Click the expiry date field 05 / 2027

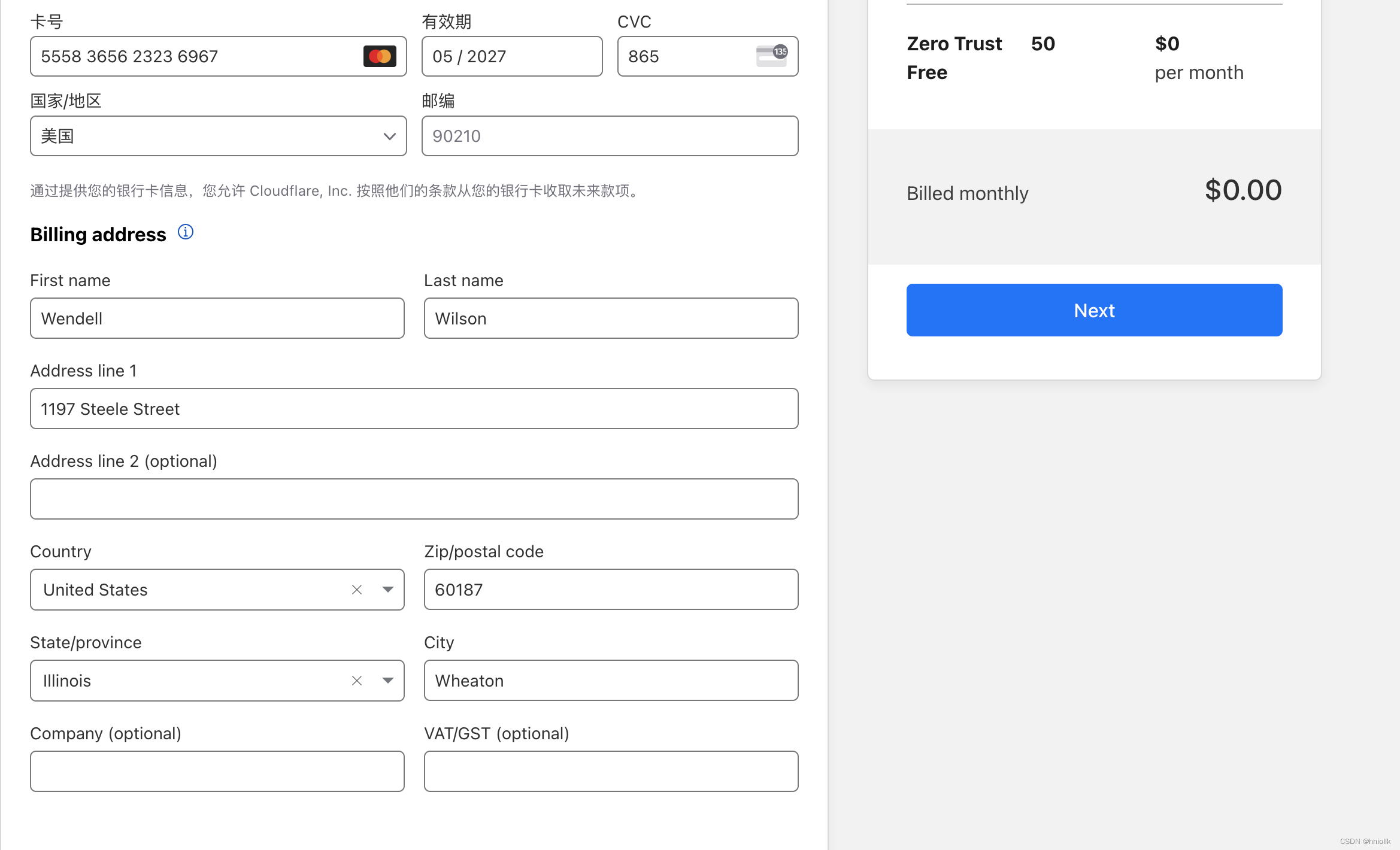[x=511, y=56]
